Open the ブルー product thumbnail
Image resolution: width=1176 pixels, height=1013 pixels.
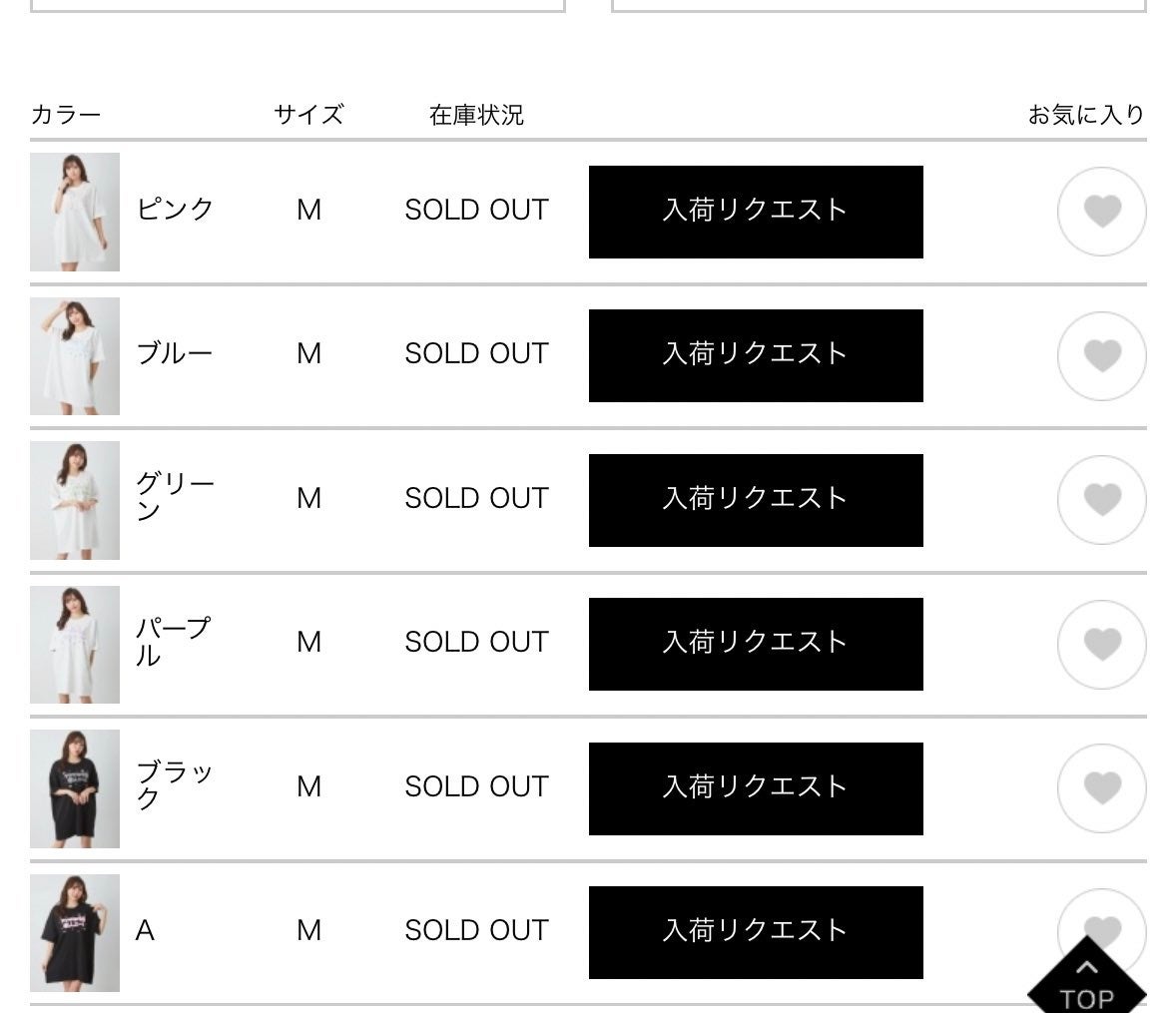[x=75, y=356]
